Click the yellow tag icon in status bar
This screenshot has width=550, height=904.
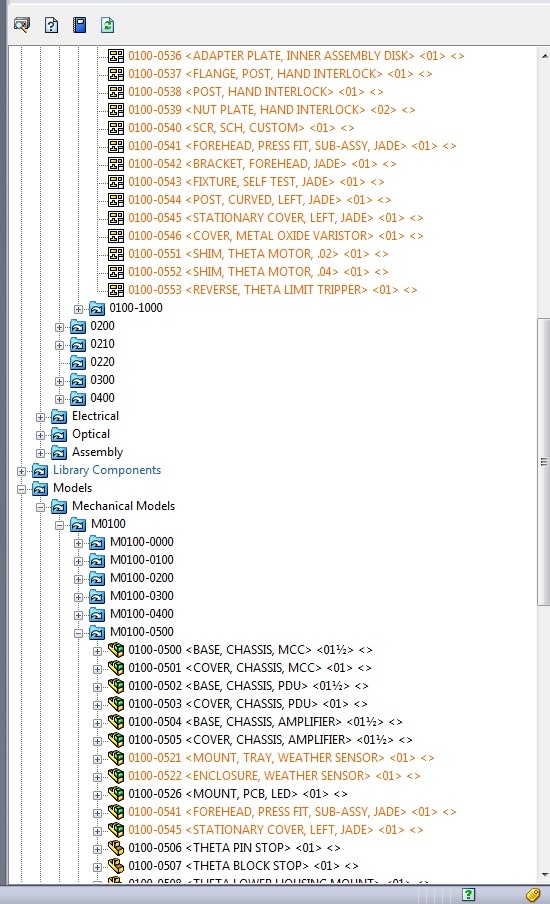(533, 894)
